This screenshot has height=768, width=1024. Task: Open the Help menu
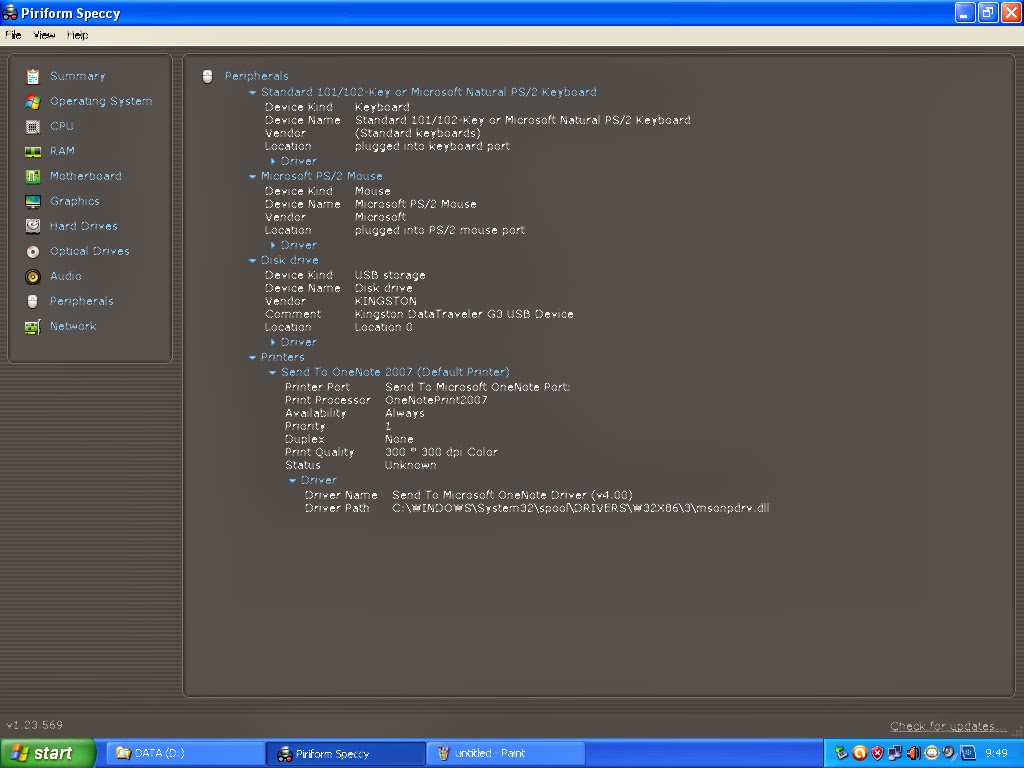(77, 35)
